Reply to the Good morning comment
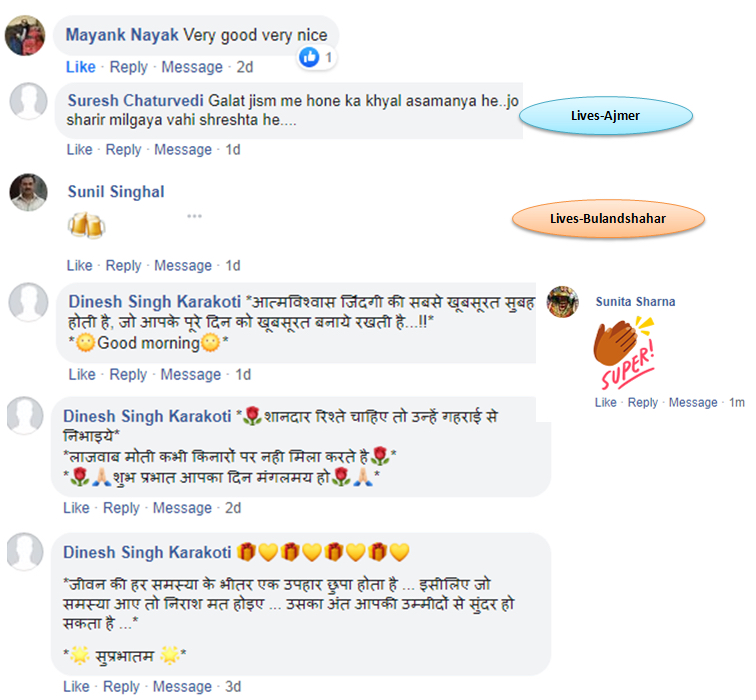 point(128,375)
